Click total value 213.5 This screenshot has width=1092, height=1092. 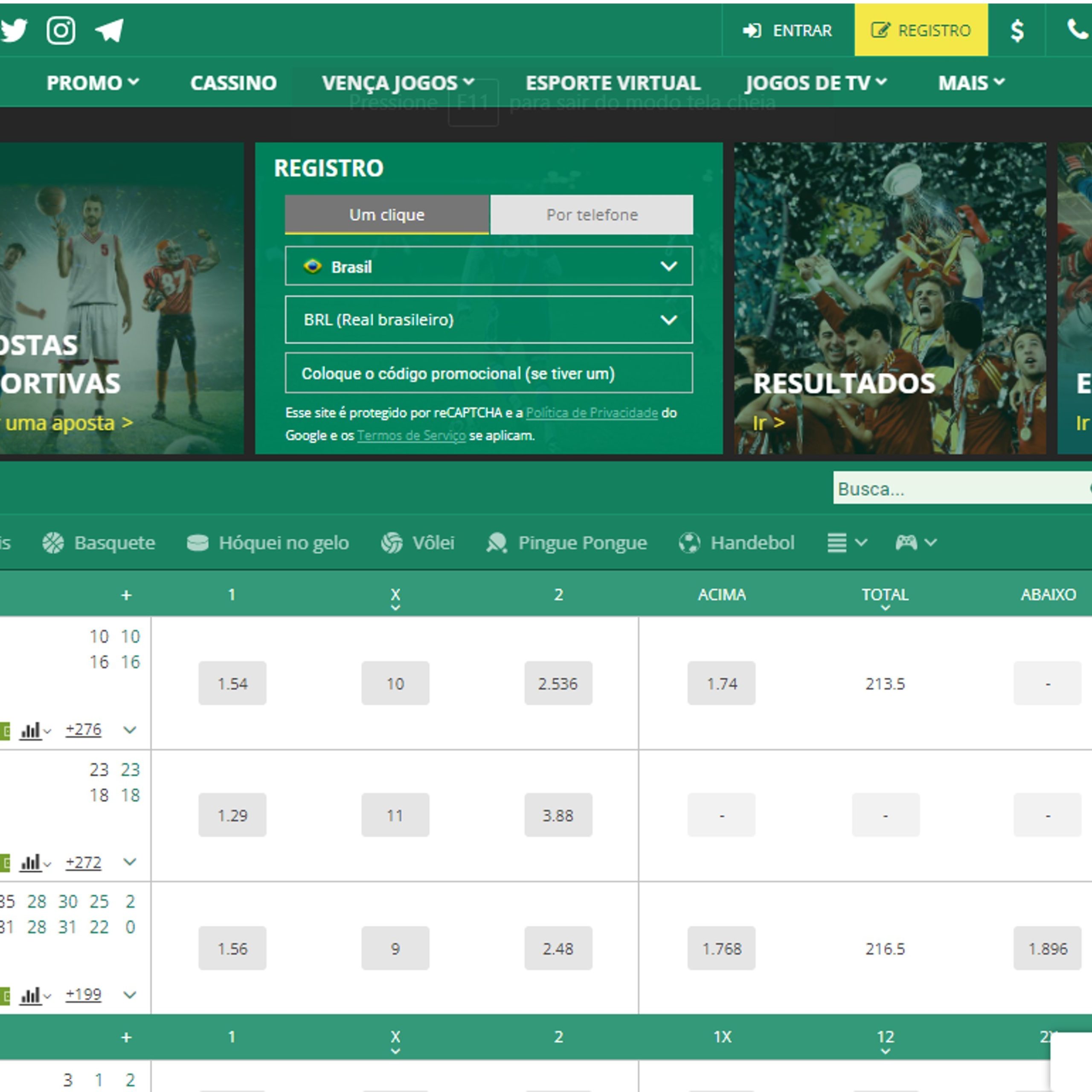[885, 683]
